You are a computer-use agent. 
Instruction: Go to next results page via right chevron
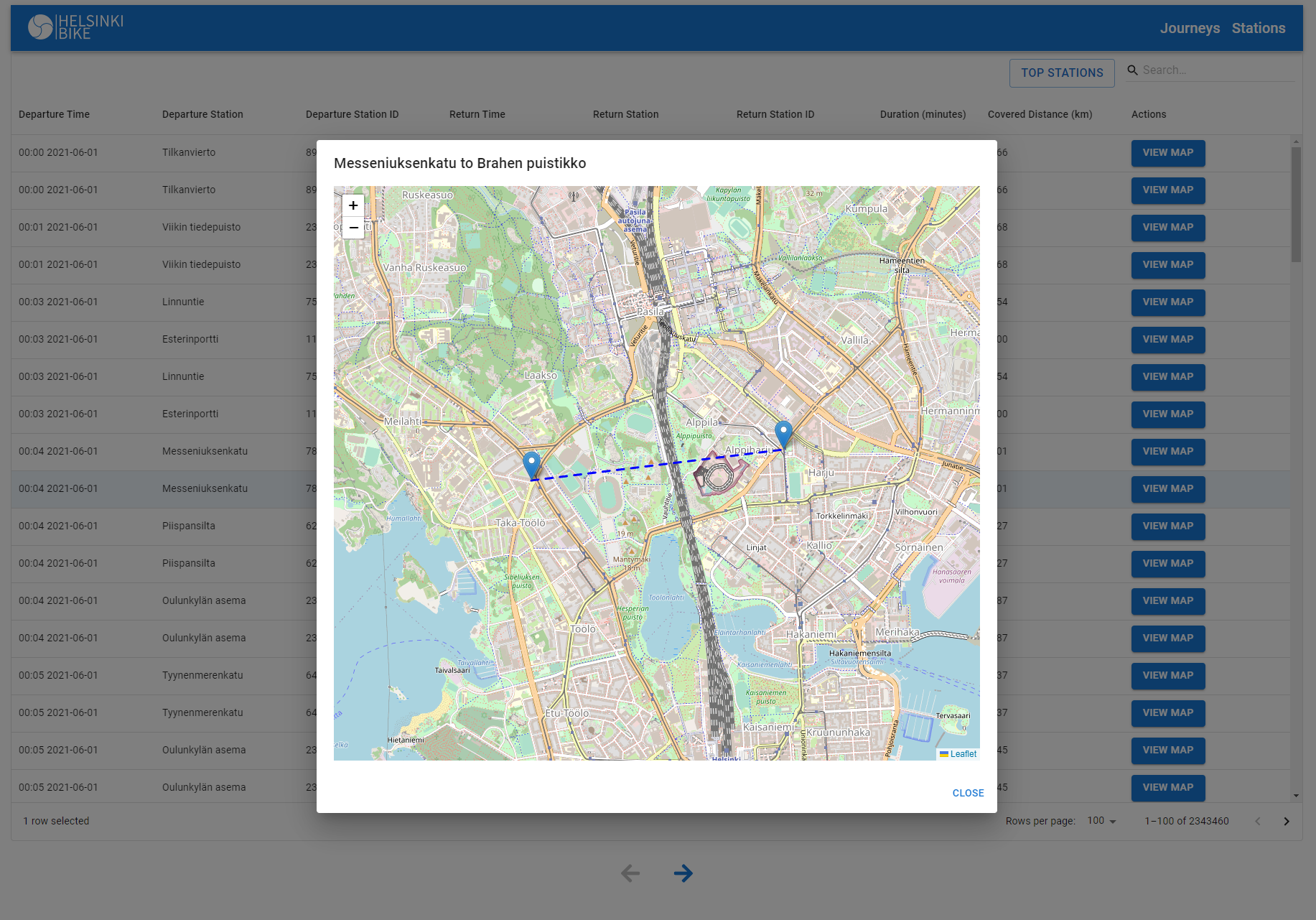click(x=1287, y=821)
